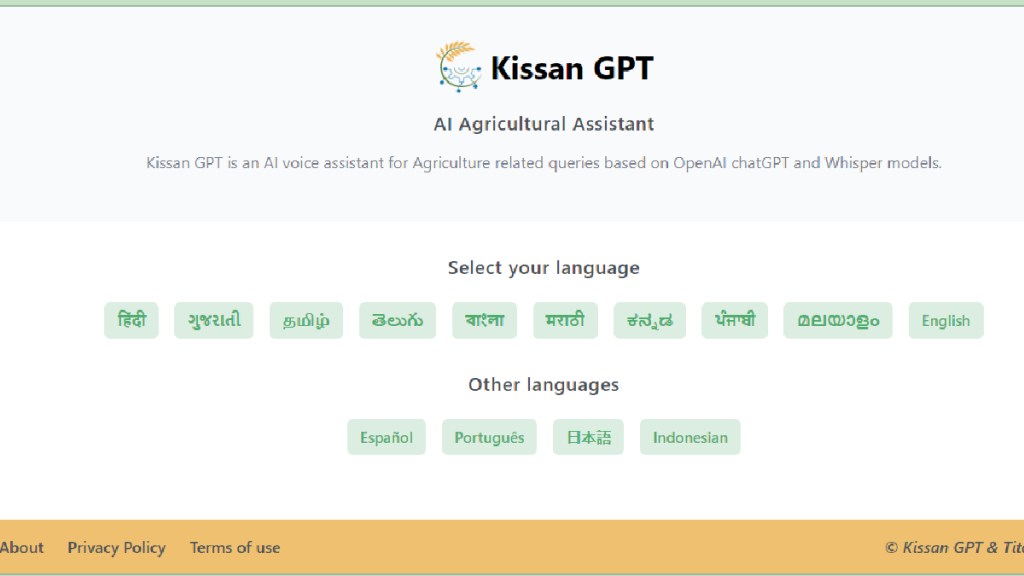The width and height of the screenshot is (1024, 576).
Task: Pick Kannada (ಕನ್ನಡ) language button
Action: pyautogui.click(x=650, y=321)
